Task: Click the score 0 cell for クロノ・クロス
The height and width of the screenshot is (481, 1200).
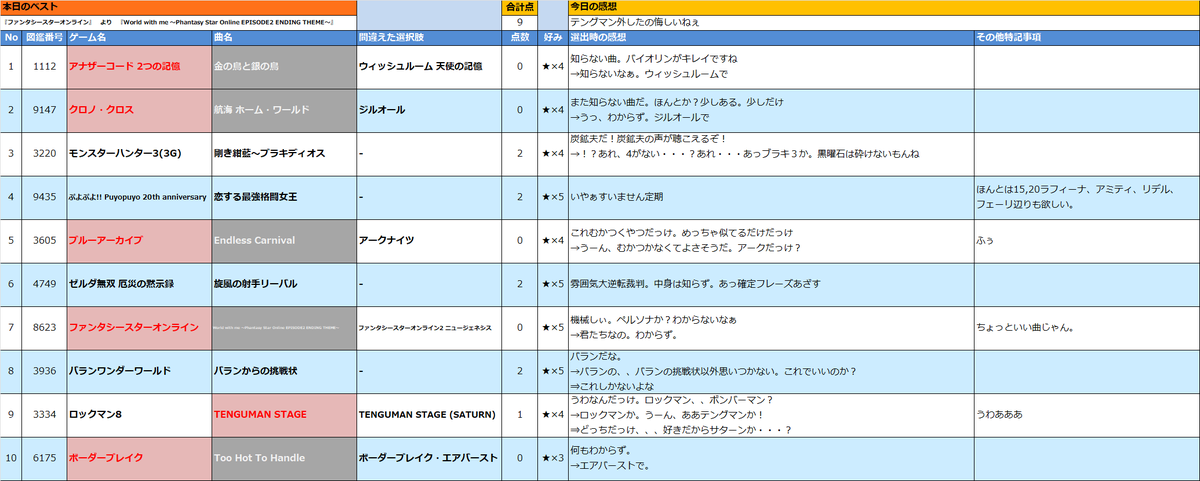Action: (520, 110)
